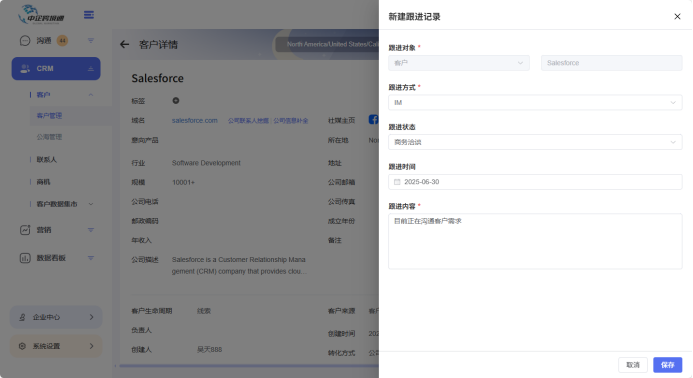
Task: Select 客户 in the sidebar
Action: coord(43,95)
